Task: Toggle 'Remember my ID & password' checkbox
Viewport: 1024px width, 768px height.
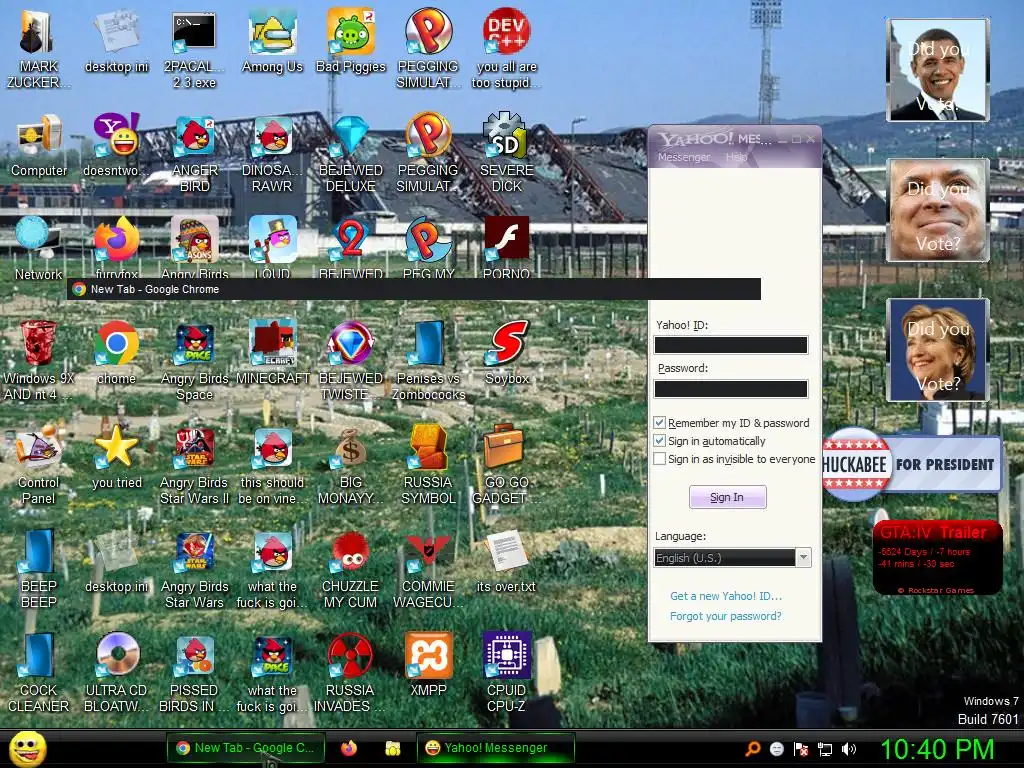Action: point(660,423)
